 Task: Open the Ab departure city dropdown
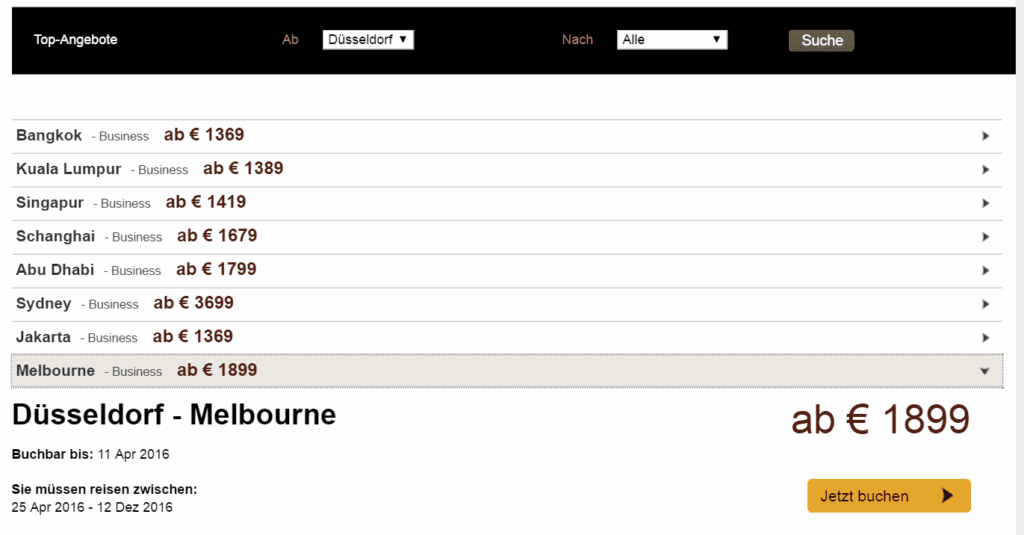368,40
